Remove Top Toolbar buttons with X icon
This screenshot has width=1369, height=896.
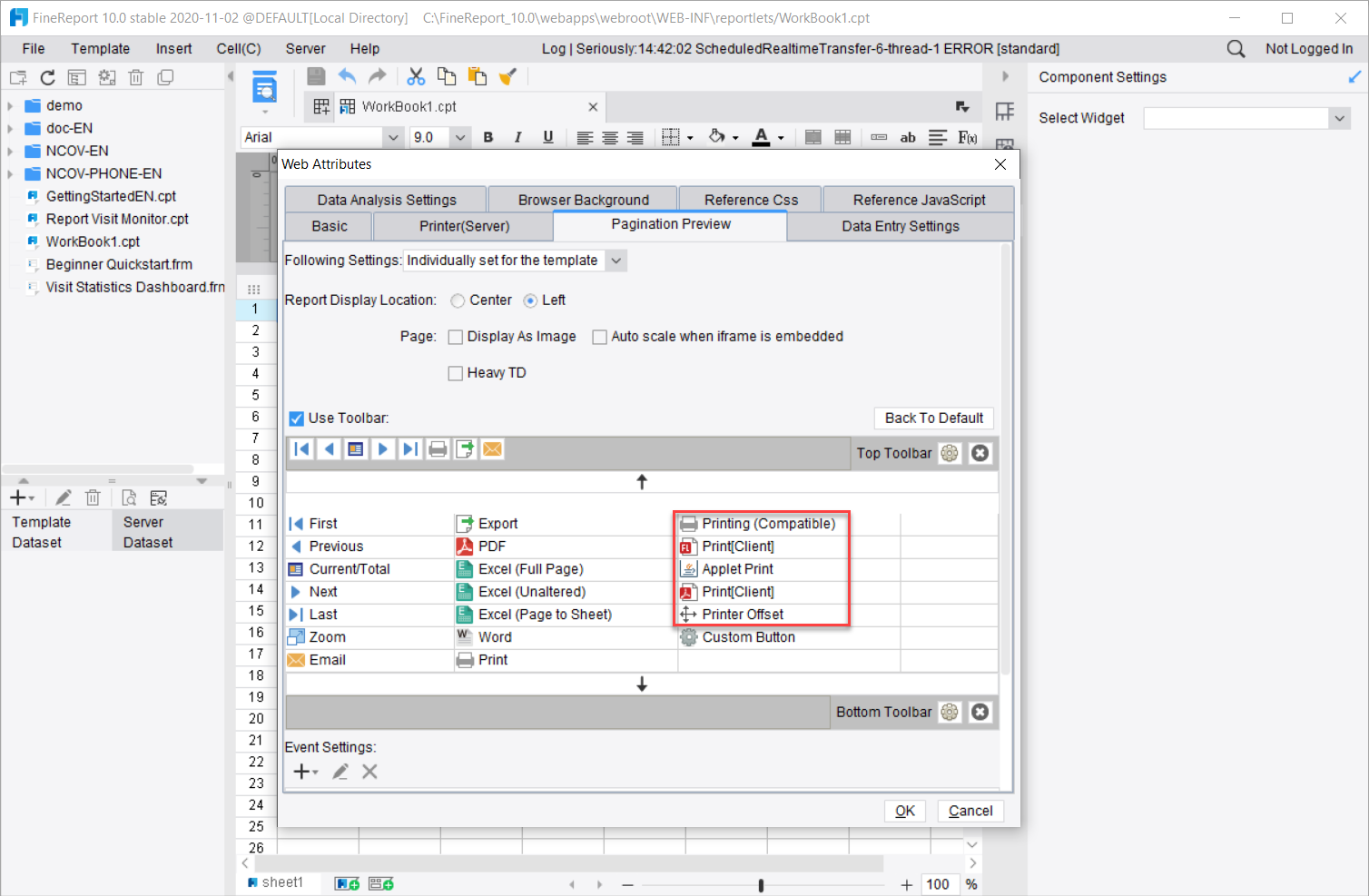tap(980, 453)
